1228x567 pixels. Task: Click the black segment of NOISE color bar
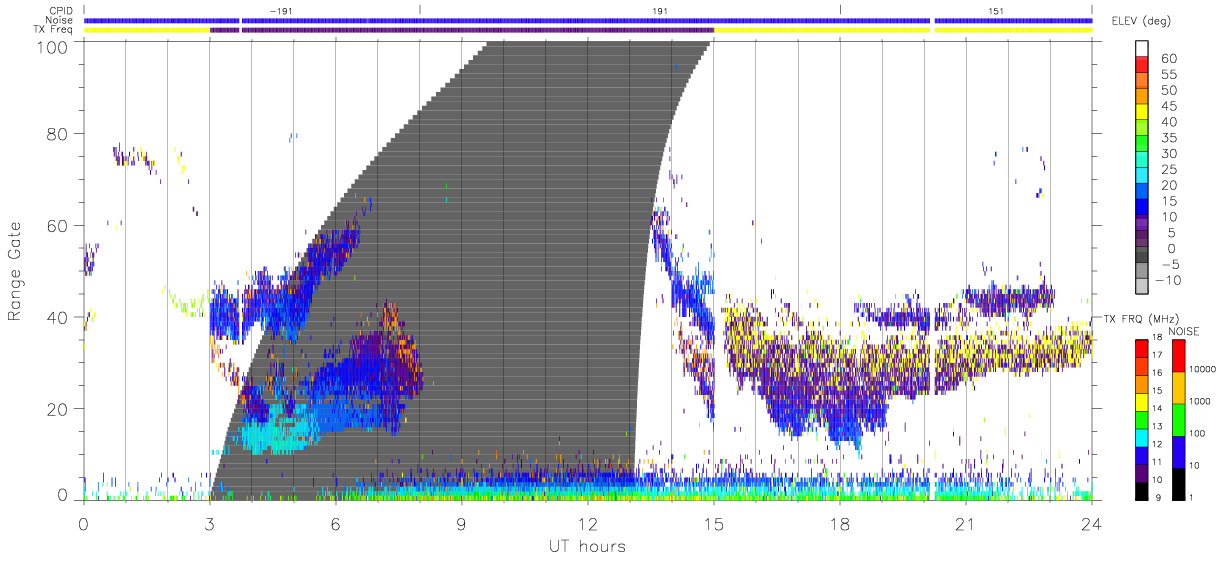click(x=1180, y=482)
